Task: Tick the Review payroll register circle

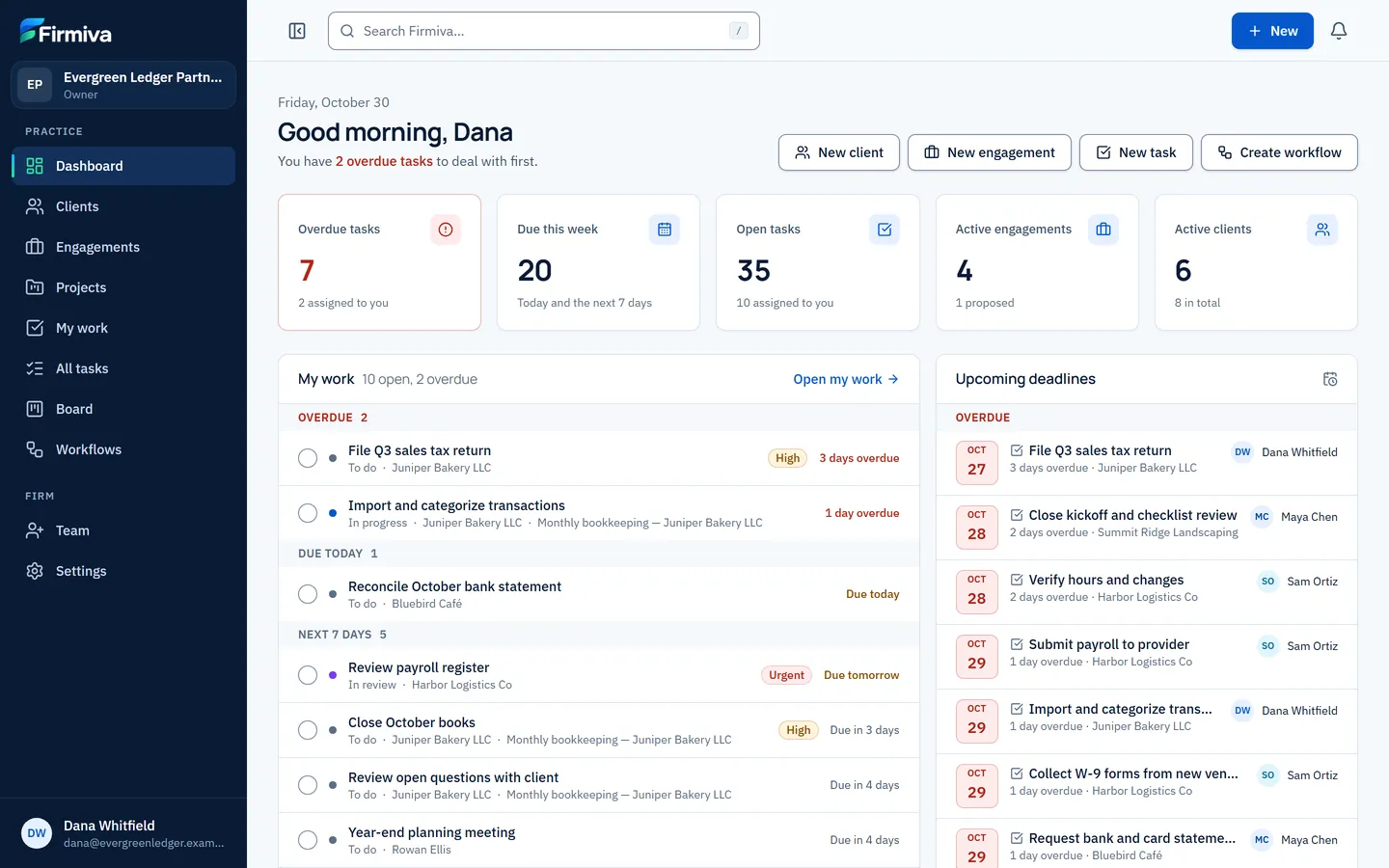Action: point(308,675)
